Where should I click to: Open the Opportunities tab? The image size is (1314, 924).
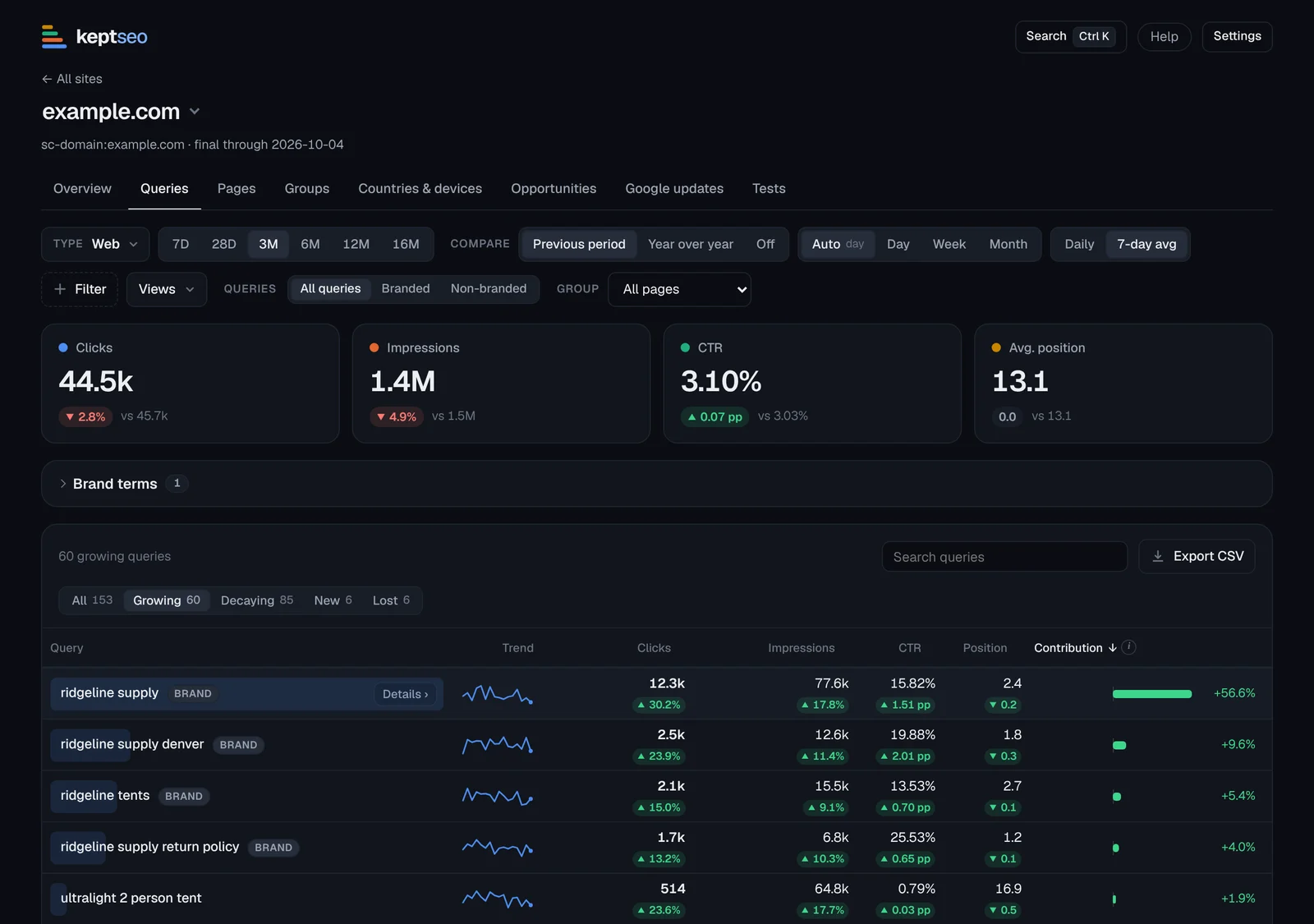point(554,189)
